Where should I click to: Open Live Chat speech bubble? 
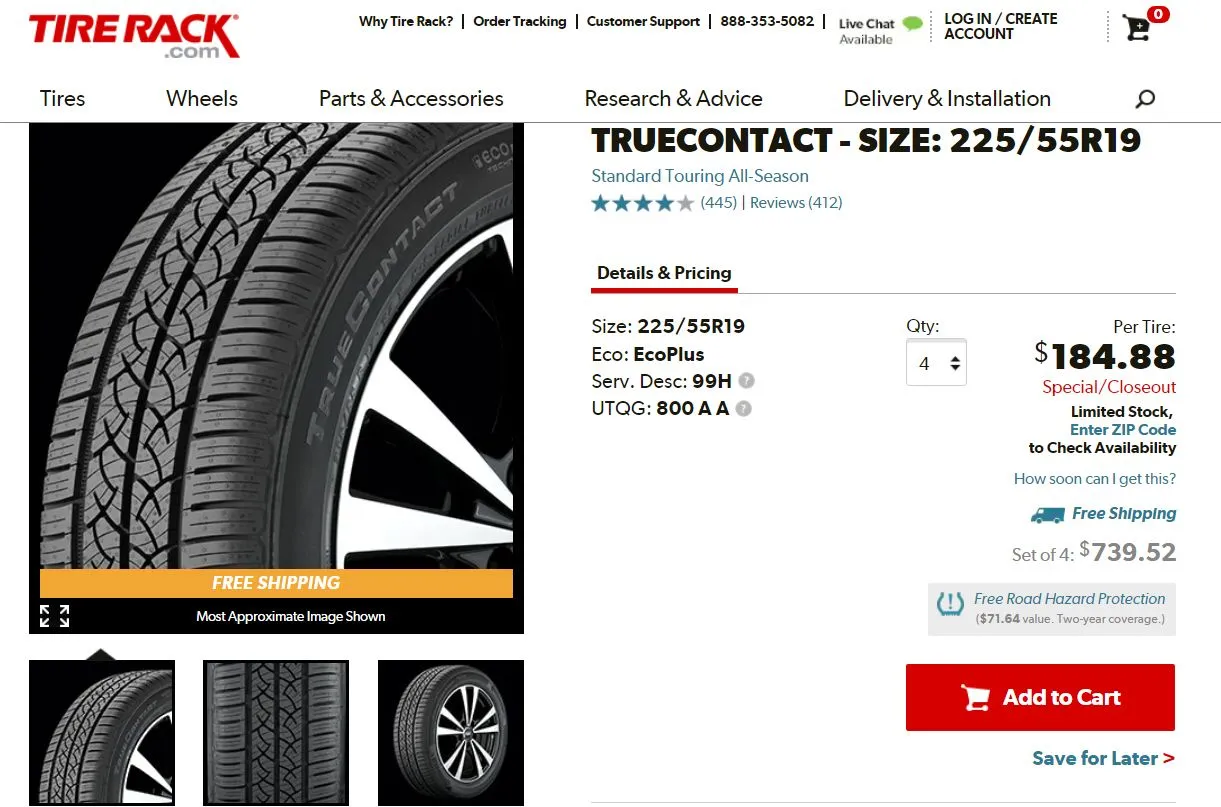pos(912,24)
